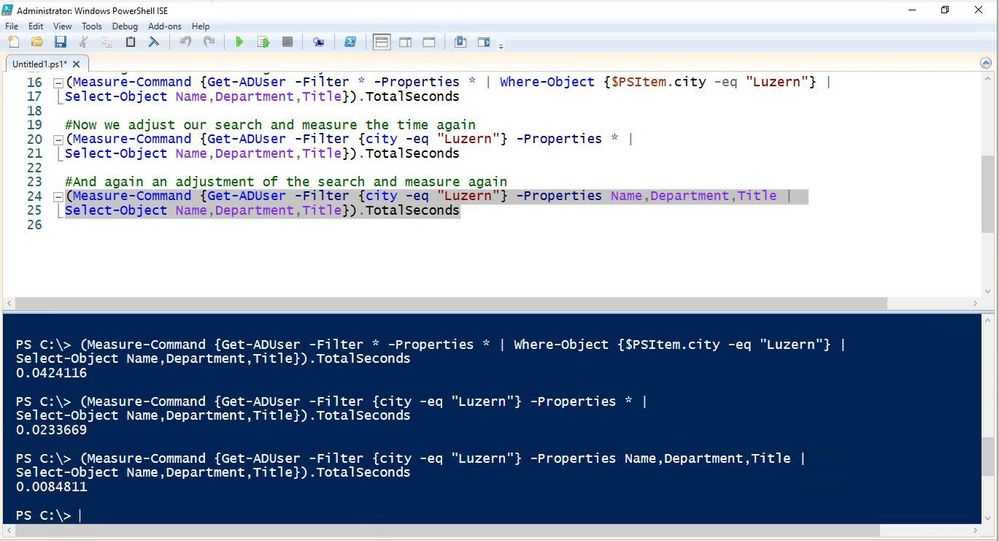The image size is (999, 541).
Task: Run the script with green play icon
Action: tap(240, 42)
